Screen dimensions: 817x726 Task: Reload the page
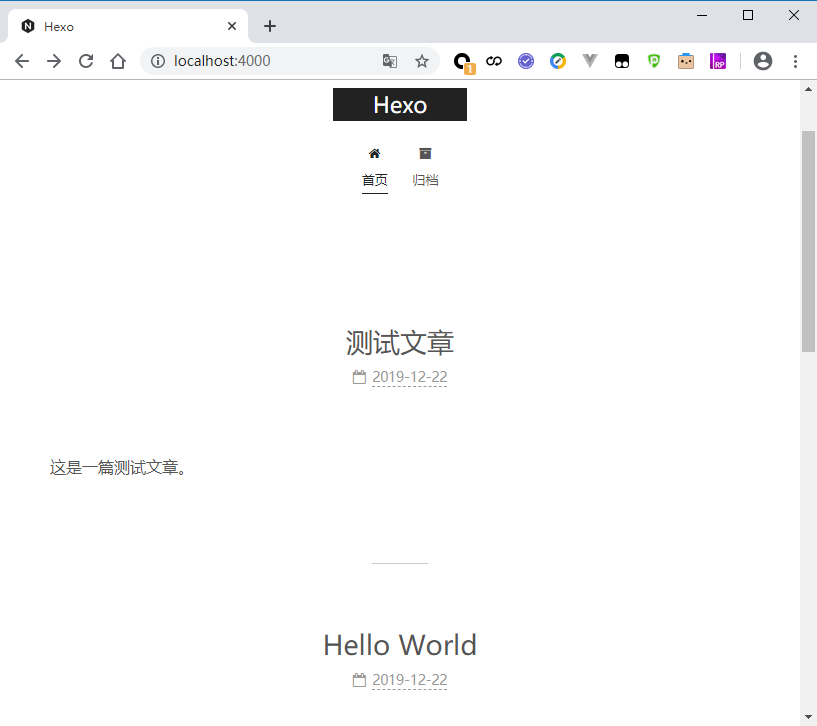86,61
